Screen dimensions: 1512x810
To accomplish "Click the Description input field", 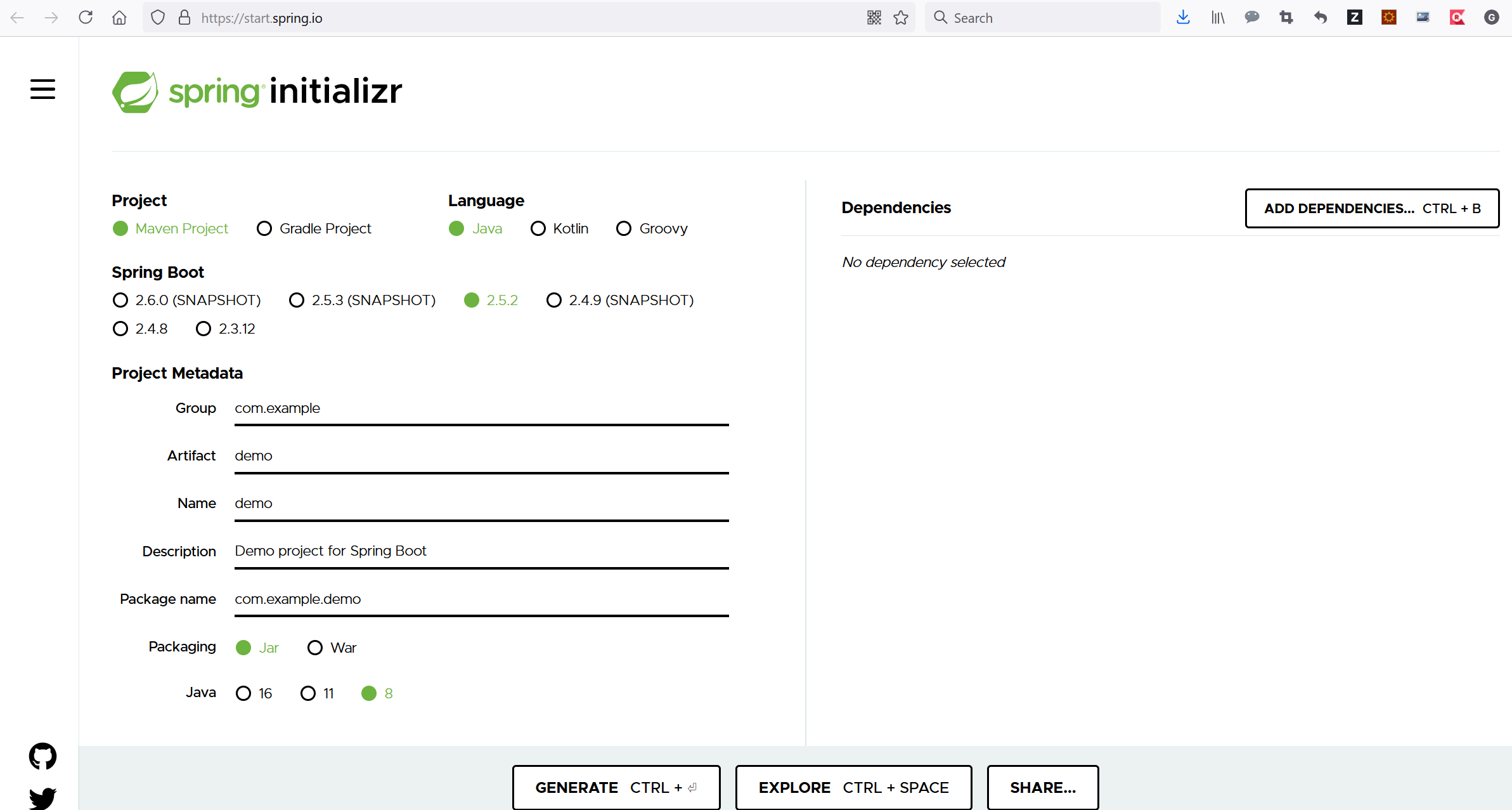I will coord(482,552).
